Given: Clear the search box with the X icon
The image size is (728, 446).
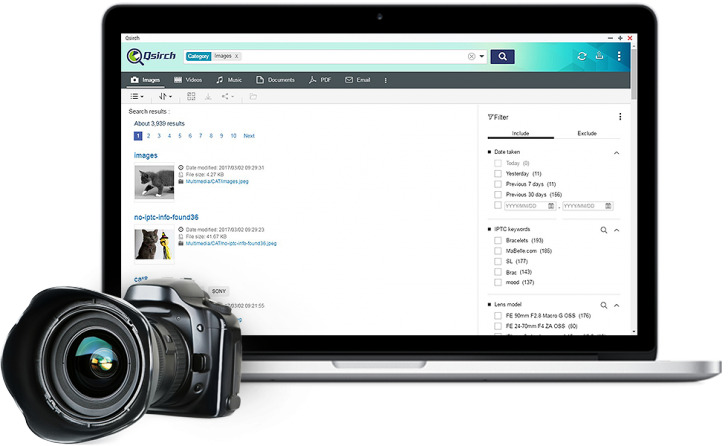Looking at the screenshot, I should pos(471,57).
